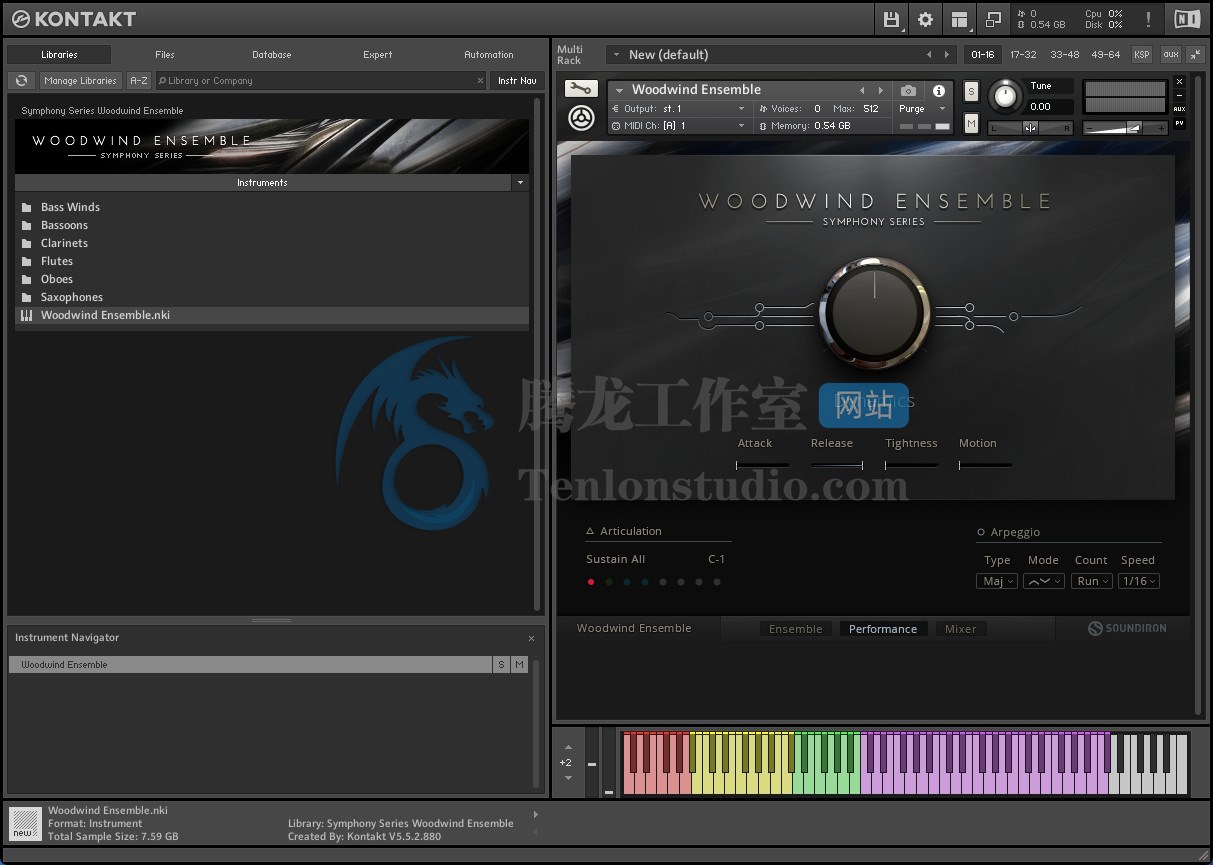
Task: Minimize the instrument header with minus button
Action: tap(1179, 95)
